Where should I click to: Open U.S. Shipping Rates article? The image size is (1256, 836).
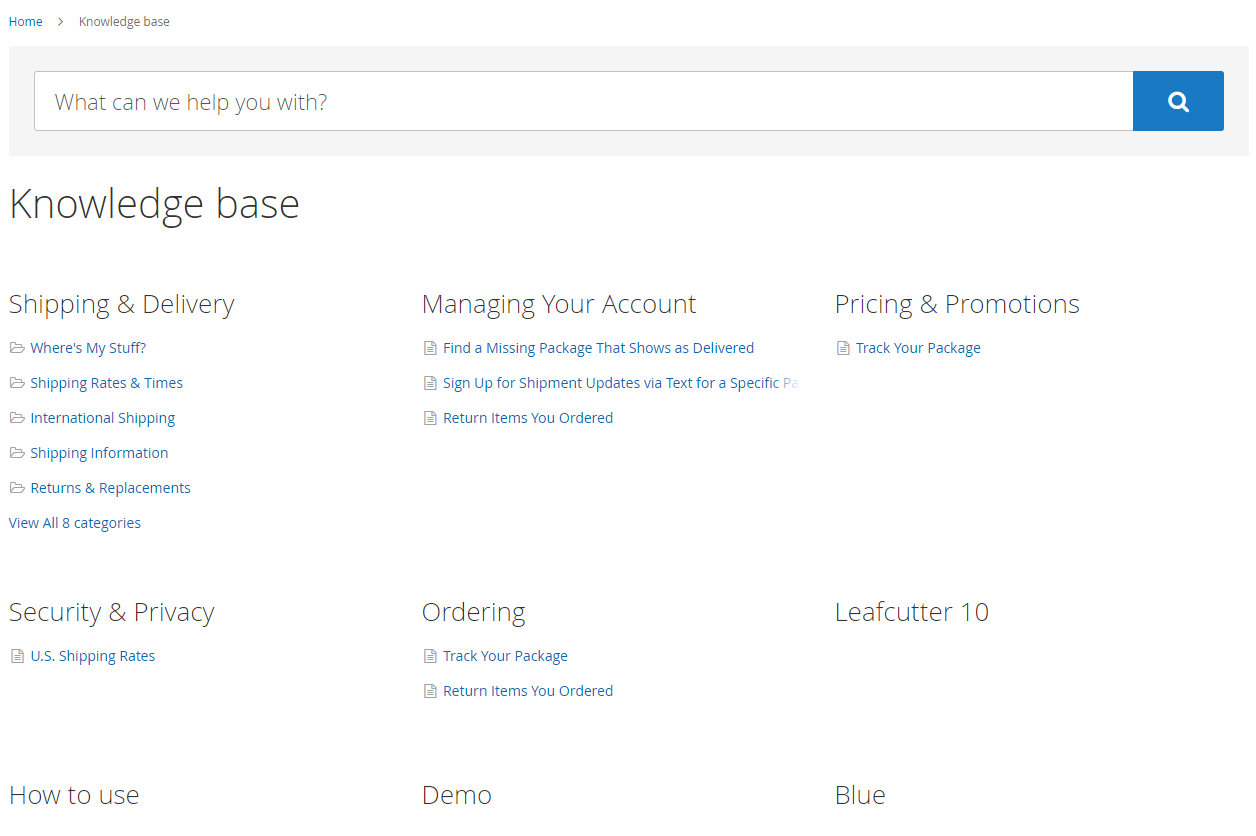(93, 656)
